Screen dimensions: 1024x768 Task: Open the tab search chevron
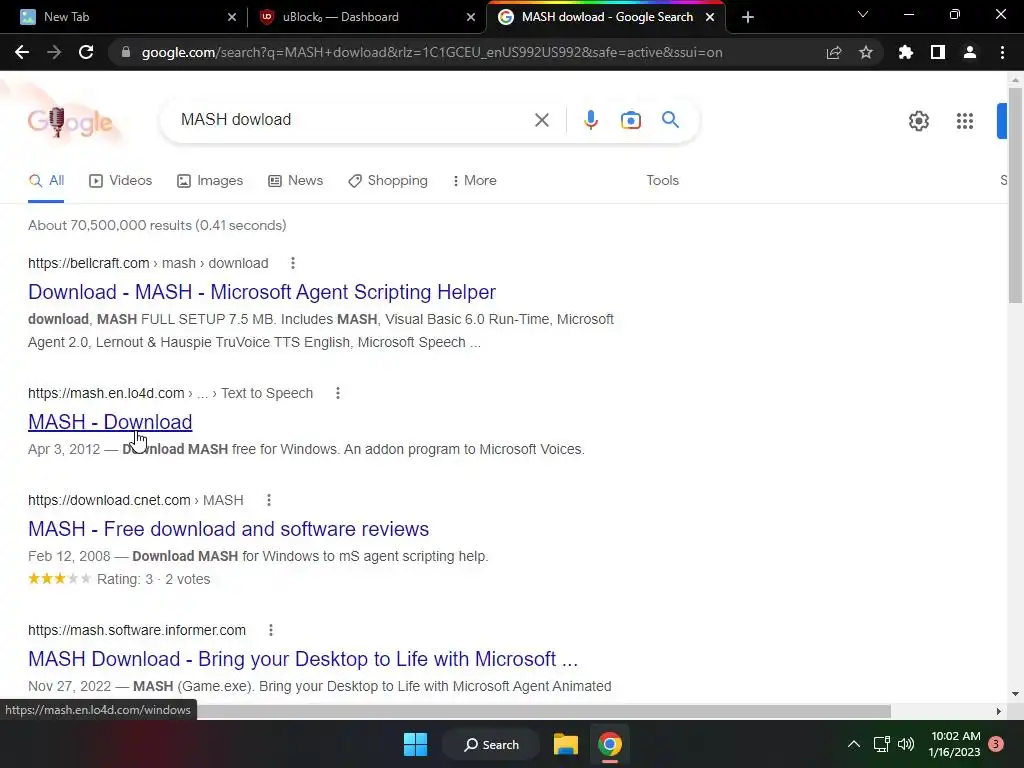pos(863,14)
